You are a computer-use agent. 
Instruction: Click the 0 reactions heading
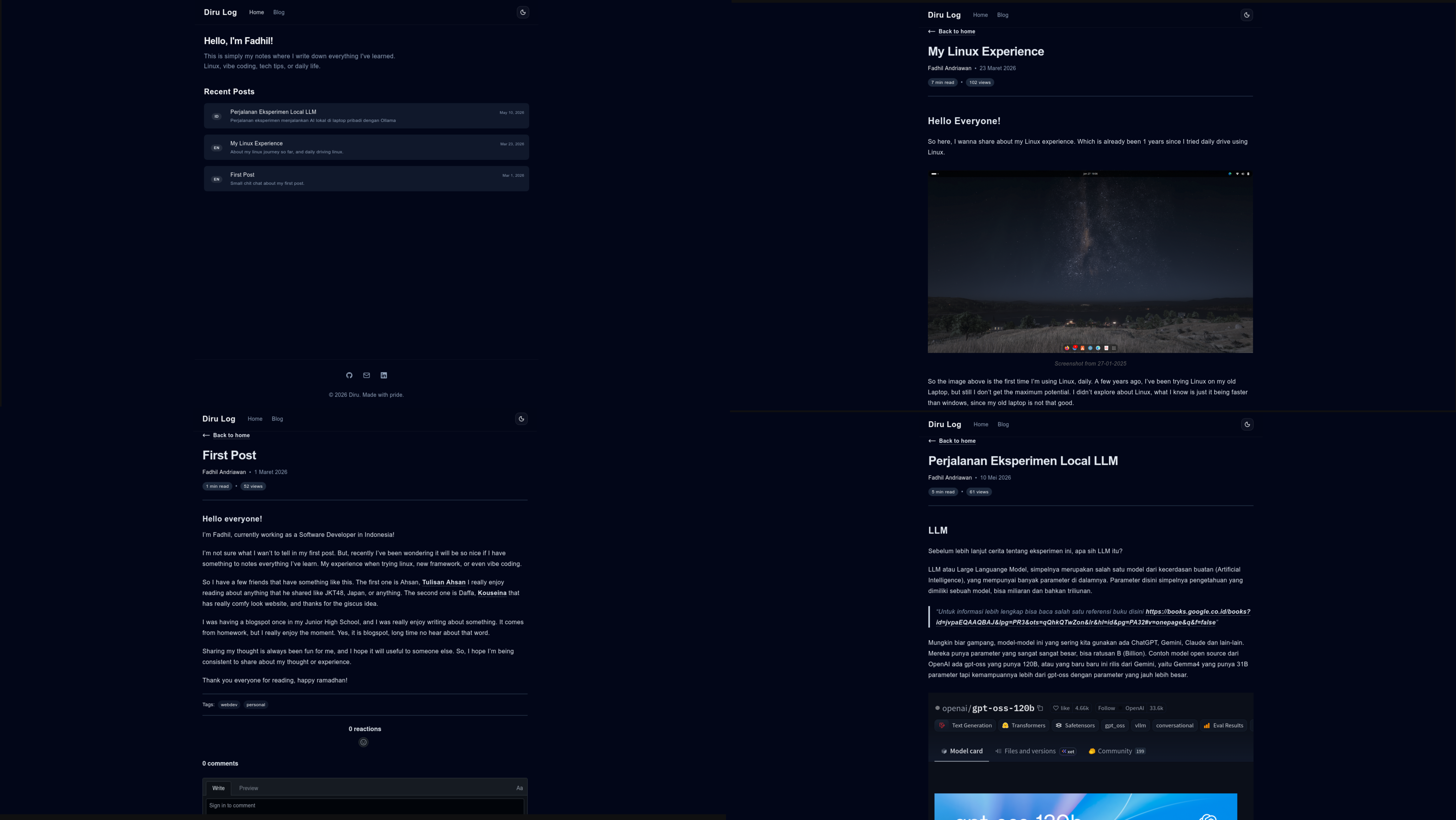(x=364, y=729)
